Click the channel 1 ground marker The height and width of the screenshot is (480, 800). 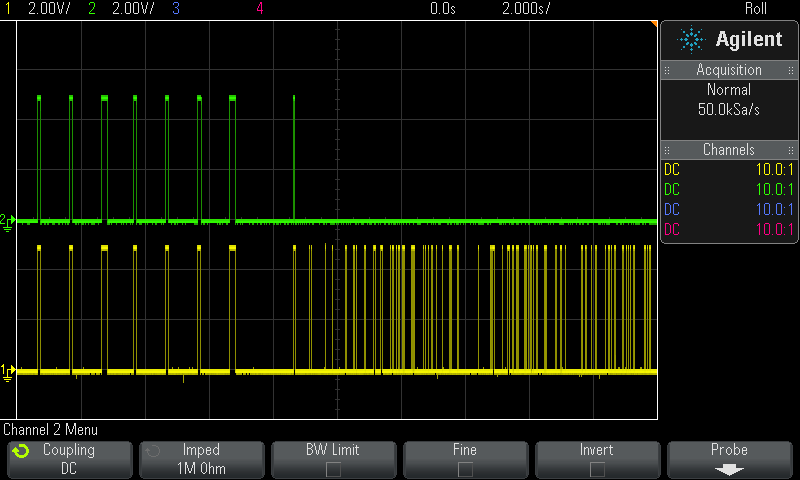pos(7,372)
